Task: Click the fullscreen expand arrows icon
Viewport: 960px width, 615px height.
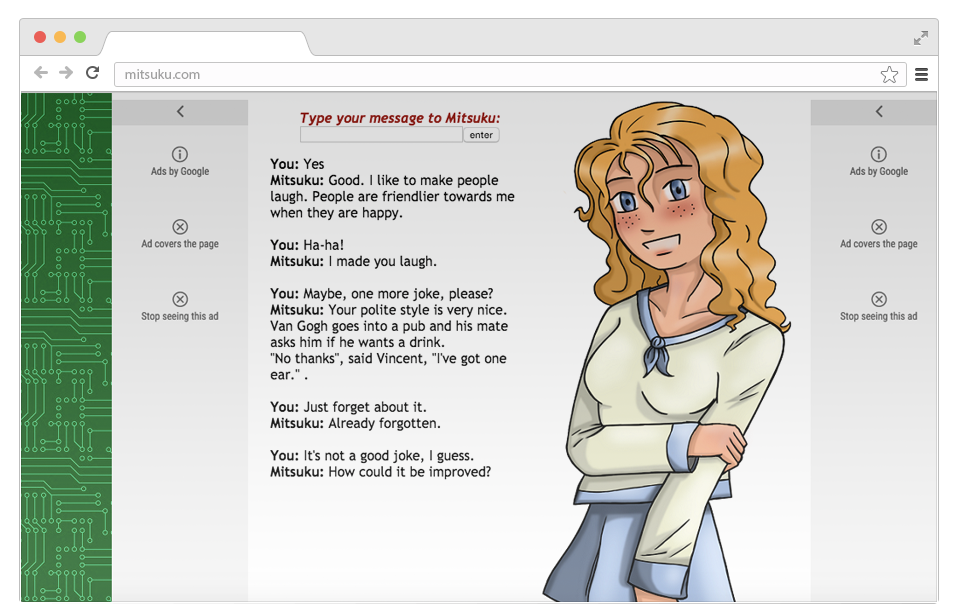Action: tap(921, 38)
